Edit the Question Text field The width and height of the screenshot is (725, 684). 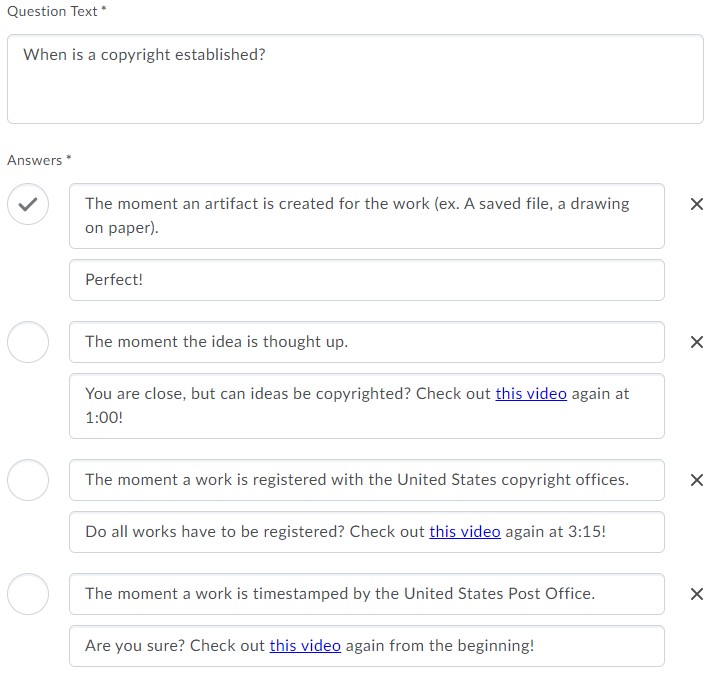[x=355, y=79]
